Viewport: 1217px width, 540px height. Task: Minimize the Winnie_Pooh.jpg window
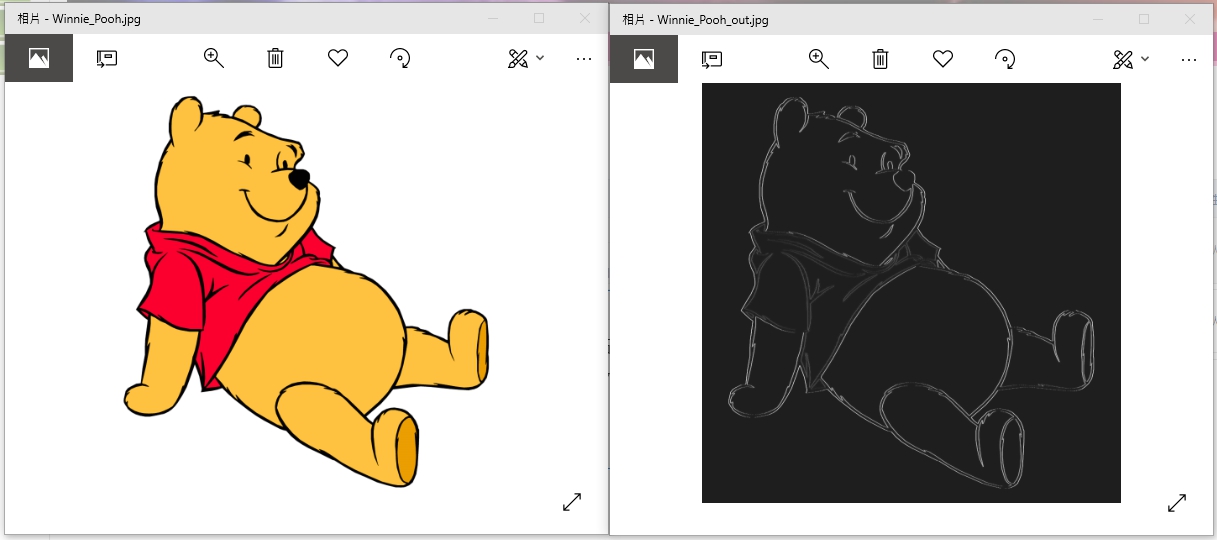coord(493,18)
